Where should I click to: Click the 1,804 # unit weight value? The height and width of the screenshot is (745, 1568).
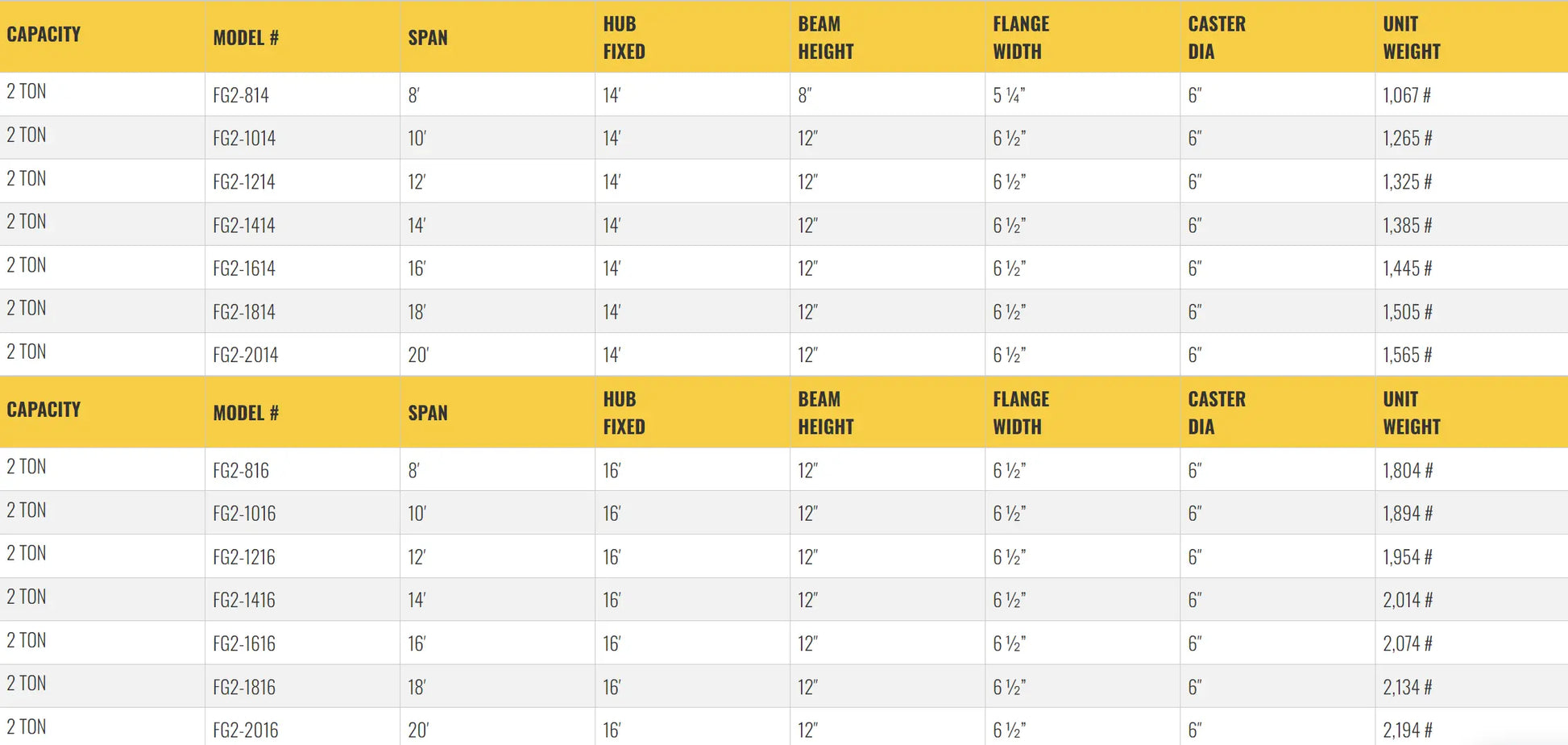point(1408,471)
